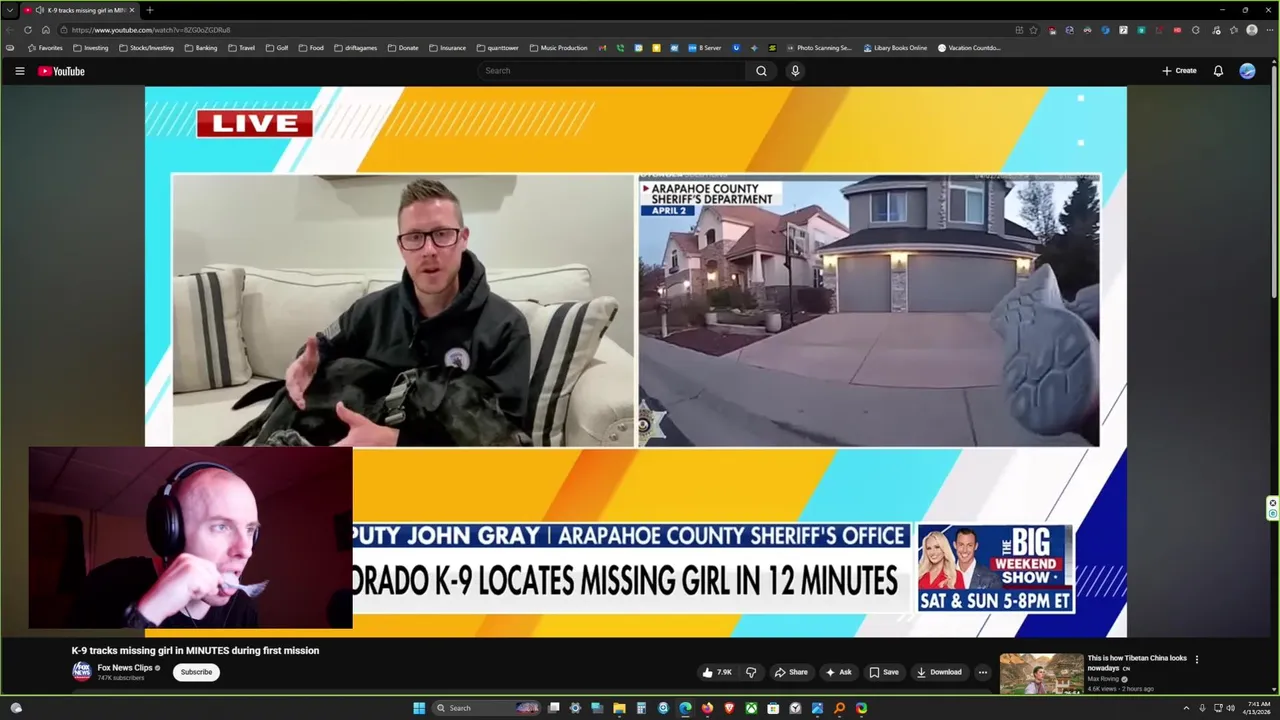Open the Favorites bookmark folder

tap(44, 48)
